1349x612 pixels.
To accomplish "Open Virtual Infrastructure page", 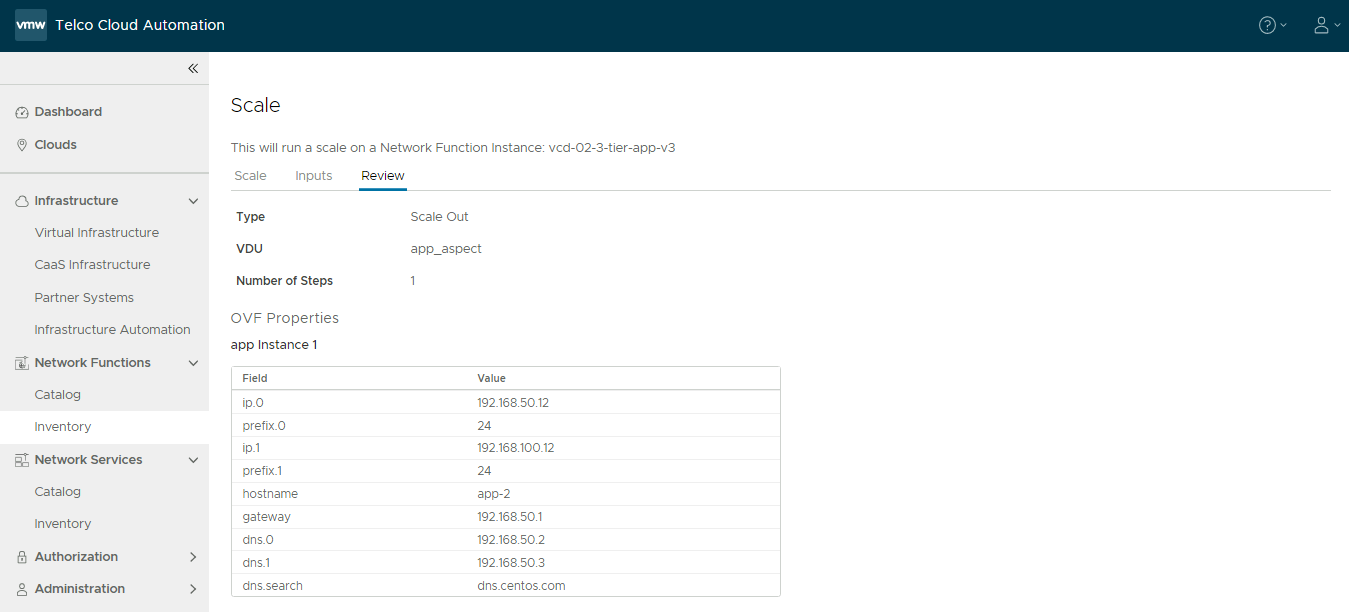I will point(96,233).
